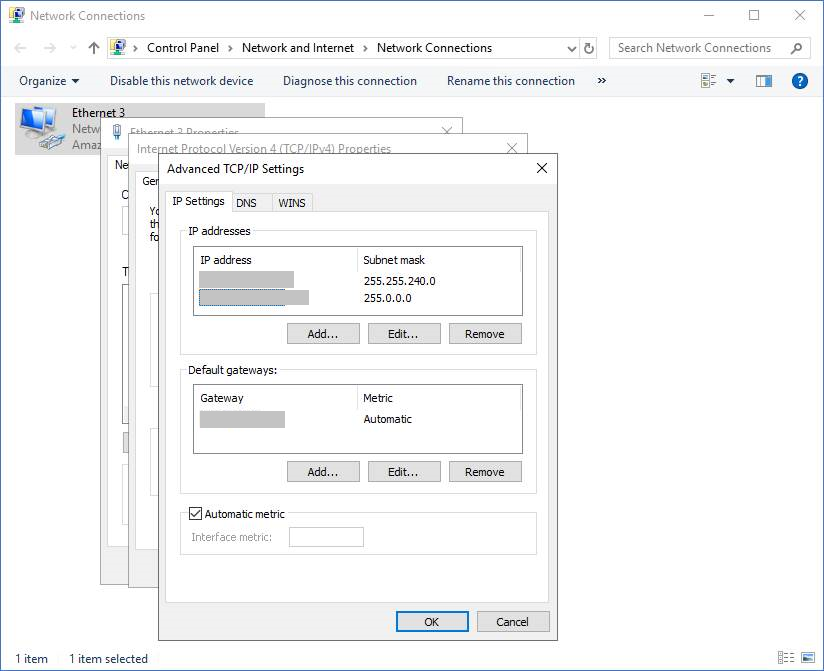Click the forward navigation arrow
The image size is (824, 671).
49,48
